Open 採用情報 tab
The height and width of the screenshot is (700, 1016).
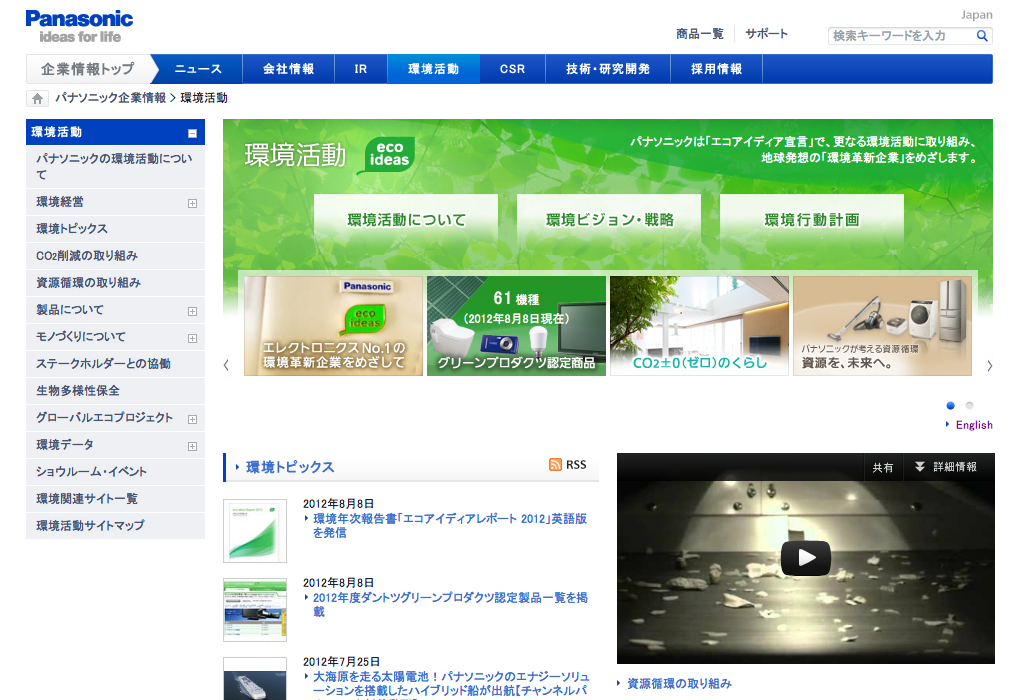tap(716, 69)
